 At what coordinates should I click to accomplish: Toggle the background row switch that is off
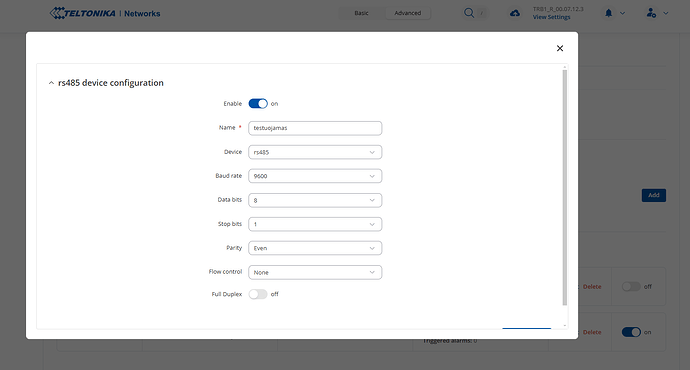tap(631, 287)
